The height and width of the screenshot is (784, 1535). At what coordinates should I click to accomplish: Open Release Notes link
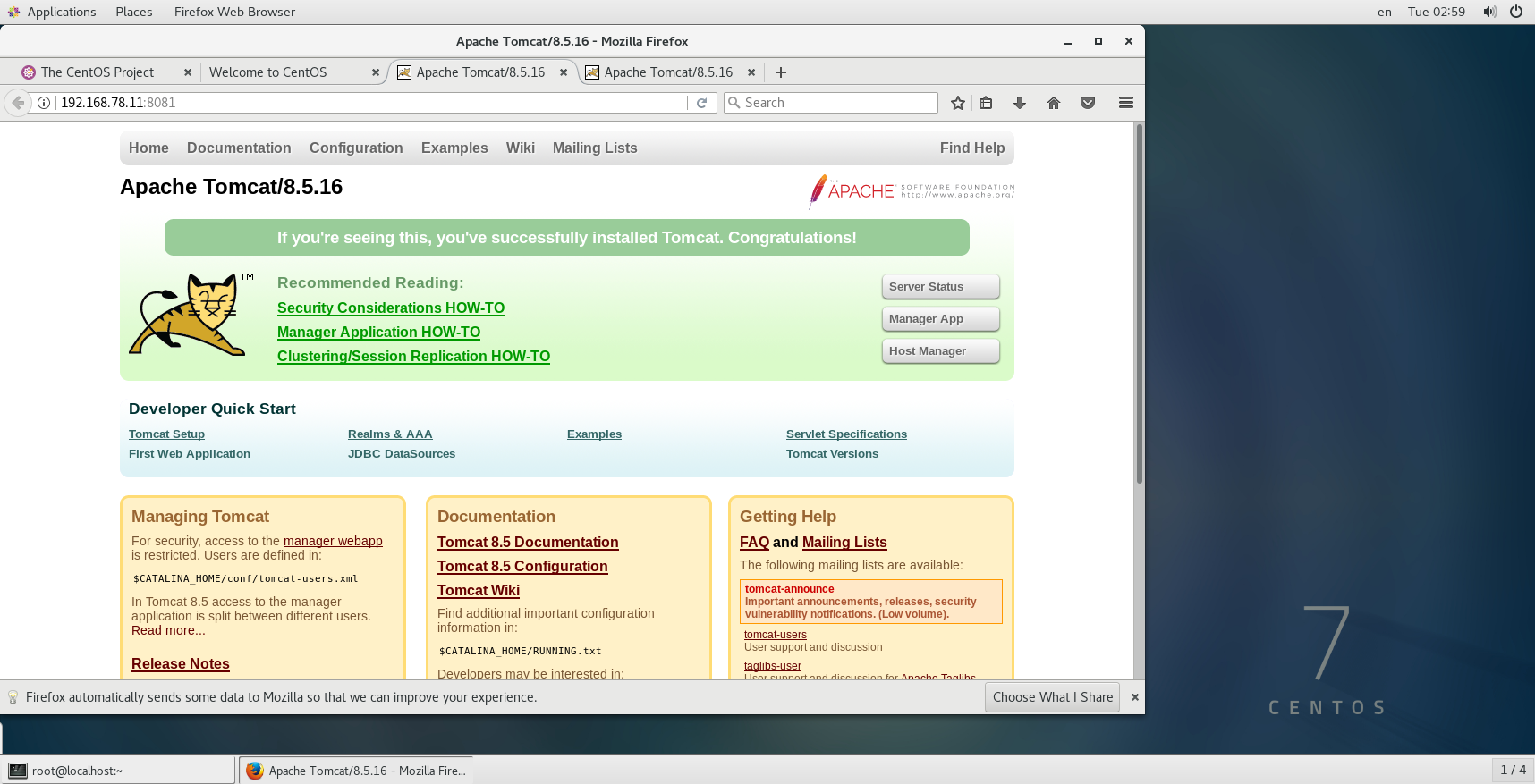181,664
